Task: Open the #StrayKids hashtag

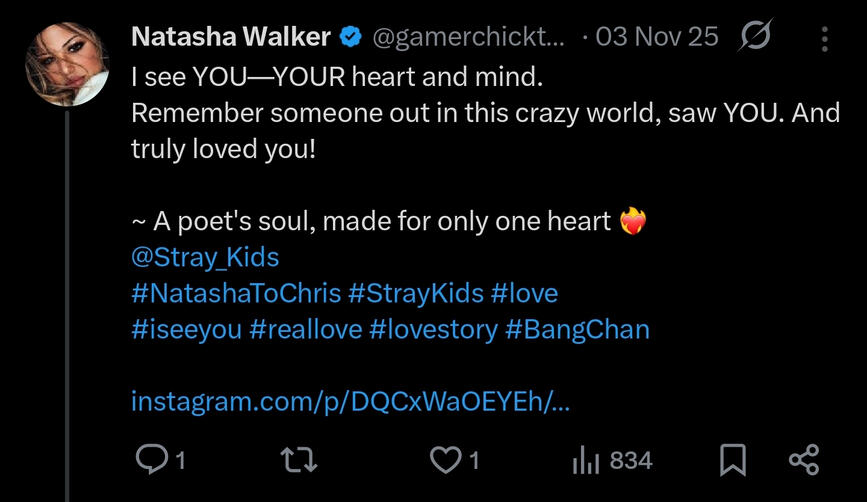Action: [416, 293]
